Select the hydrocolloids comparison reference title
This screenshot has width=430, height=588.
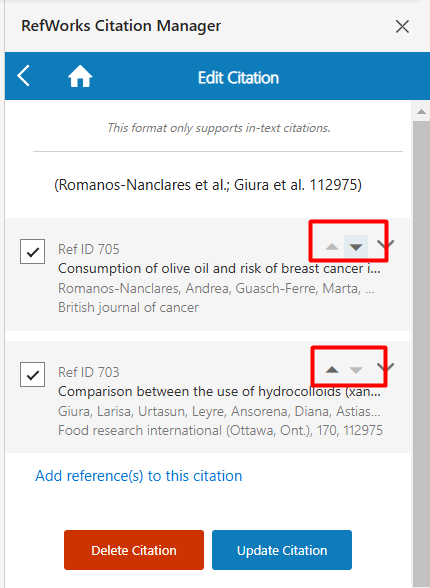(x=219, y=392)
